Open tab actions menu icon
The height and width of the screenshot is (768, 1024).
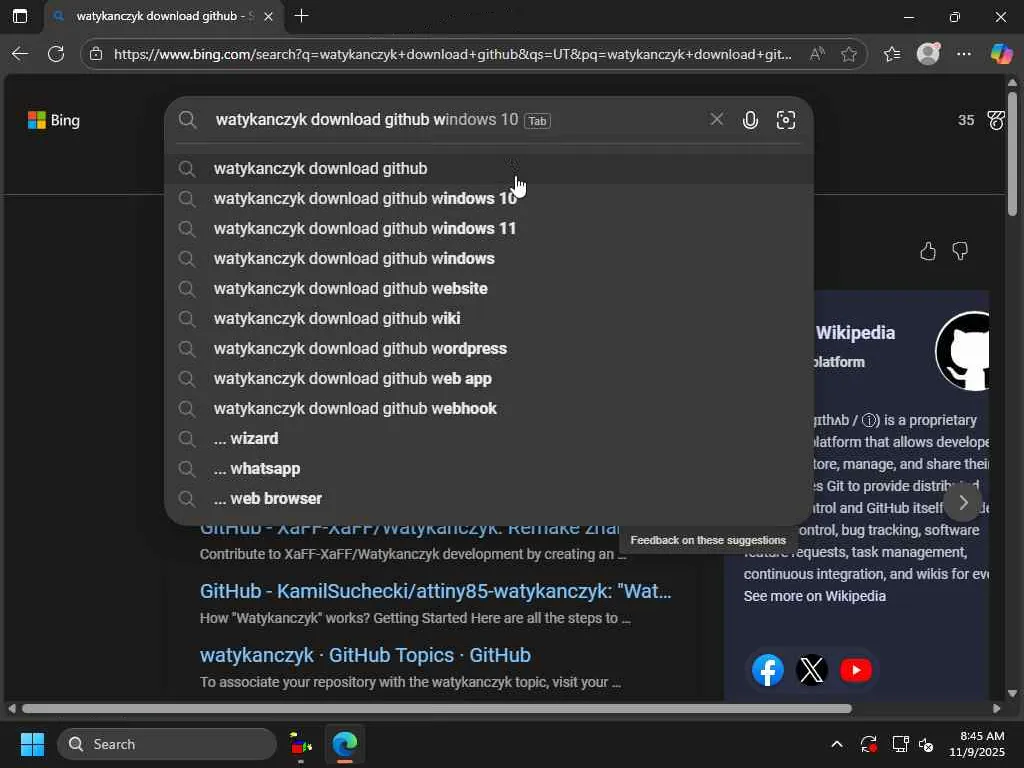[20, 16]
